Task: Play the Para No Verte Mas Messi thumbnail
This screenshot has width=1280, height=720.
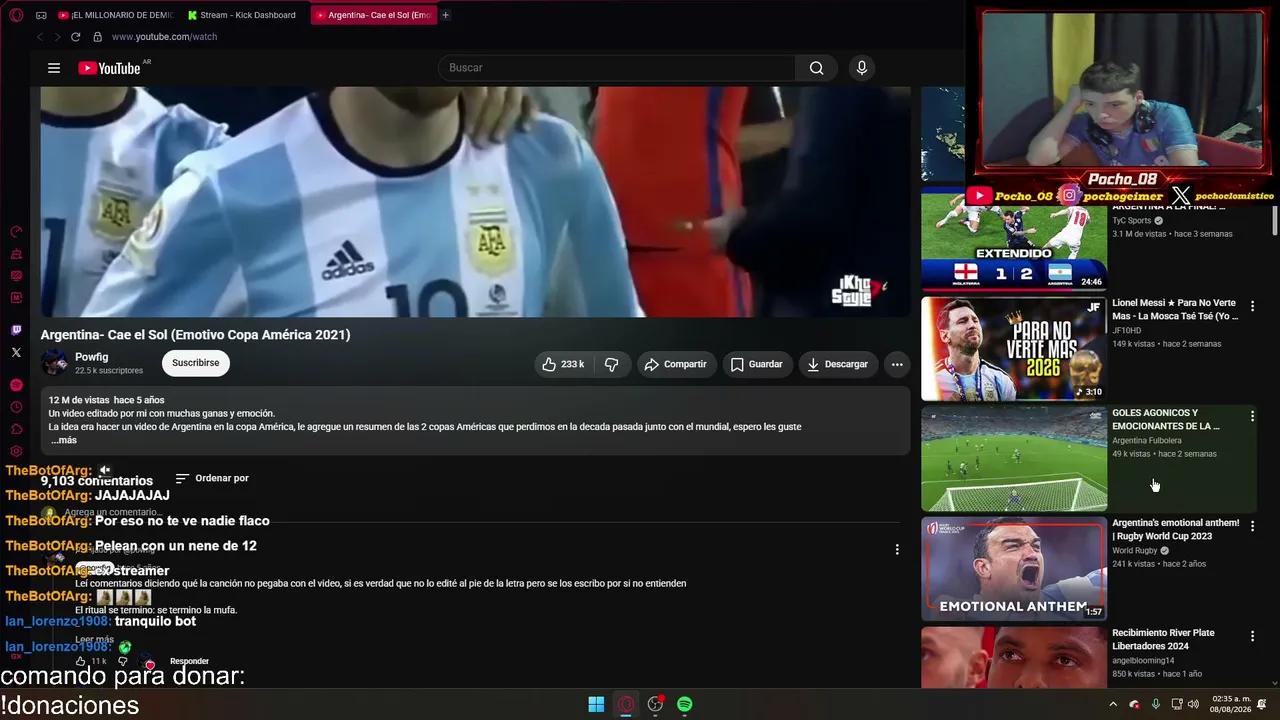Action: click(x=1014, y=349)
